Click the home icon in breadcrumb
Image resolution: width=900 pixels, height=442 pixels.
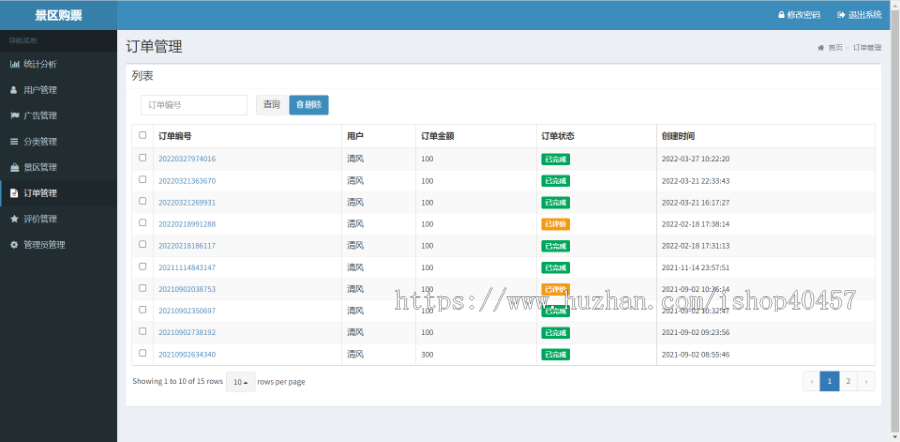[821, 48]
